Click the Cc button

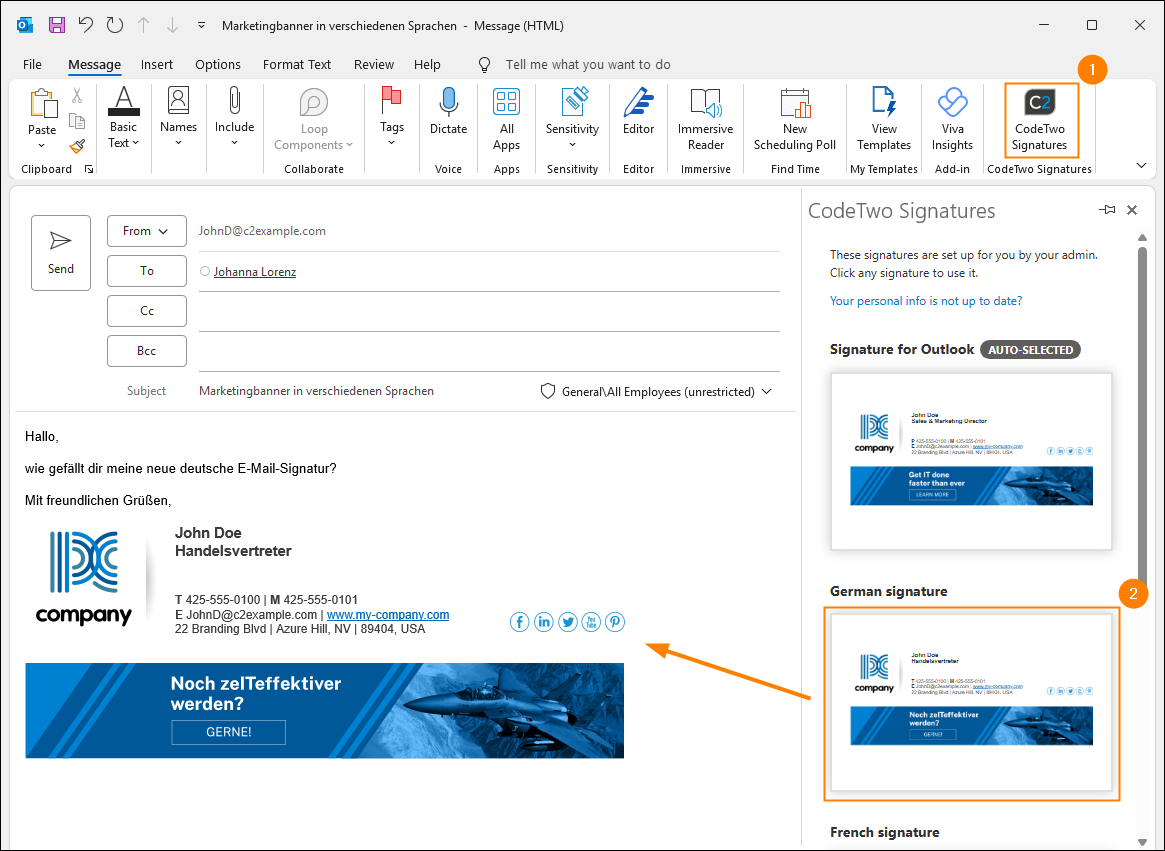point(146,311)
